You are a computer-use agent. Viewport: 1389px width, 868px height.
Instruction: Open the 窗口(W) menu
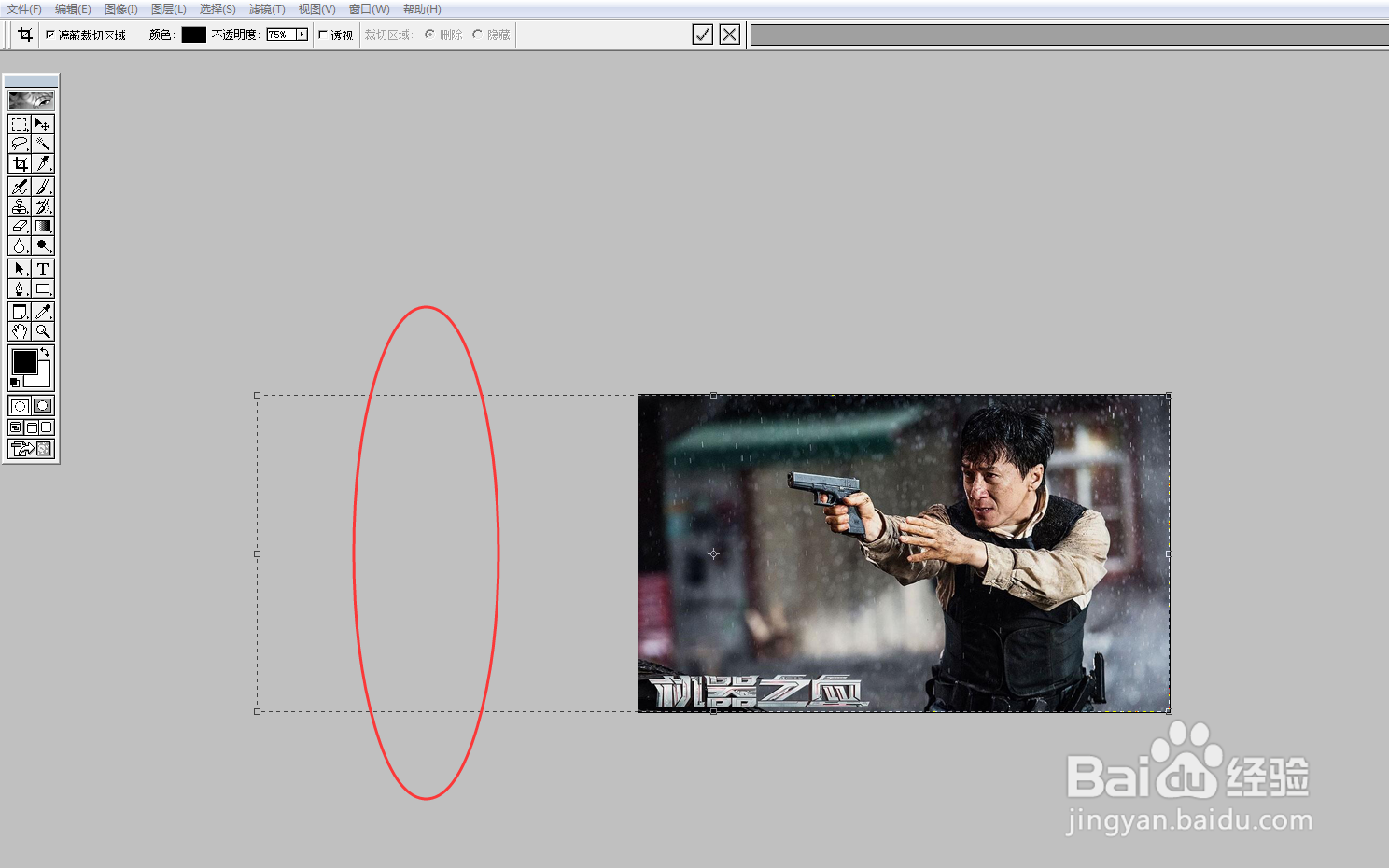pos(369,9)
